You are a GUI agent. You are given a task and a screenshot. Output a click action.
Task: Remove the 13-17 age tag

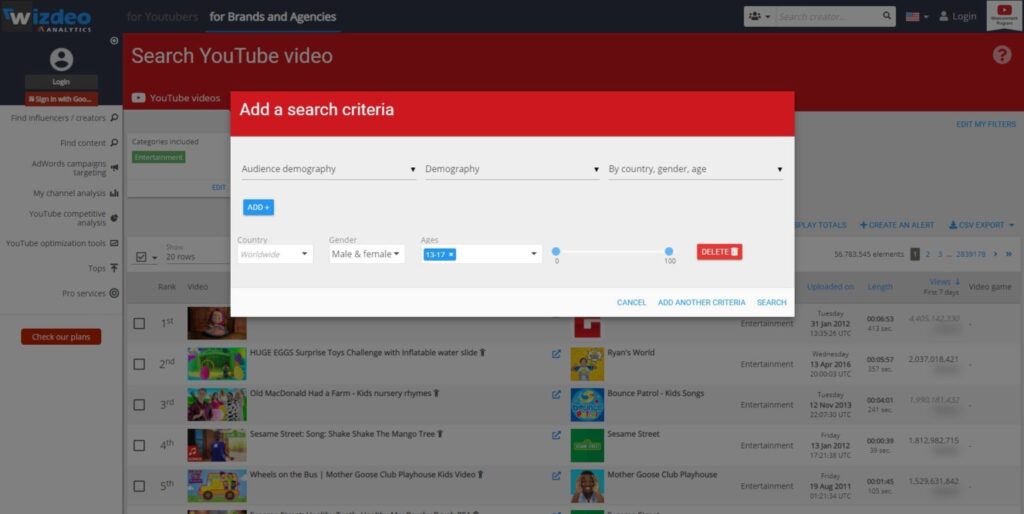click(x=451, y=255)
